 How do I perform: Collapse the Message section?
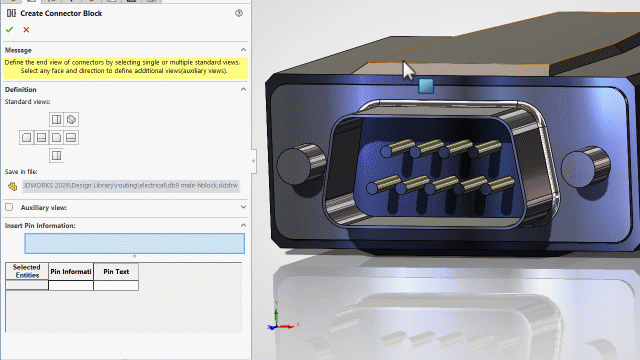coord(243,50)
